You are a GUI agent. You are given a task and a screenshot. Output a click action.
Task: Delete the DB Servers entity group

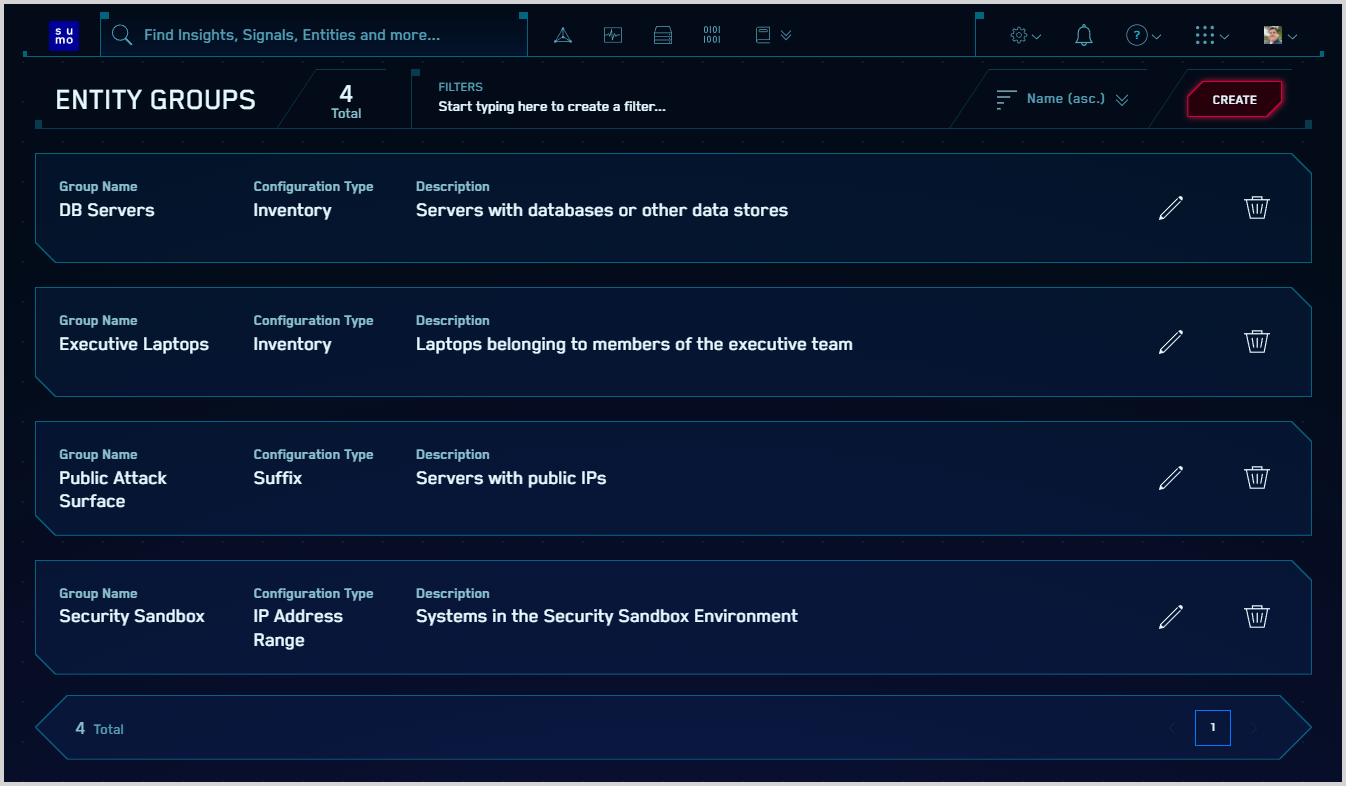[x=1256, y=208]
